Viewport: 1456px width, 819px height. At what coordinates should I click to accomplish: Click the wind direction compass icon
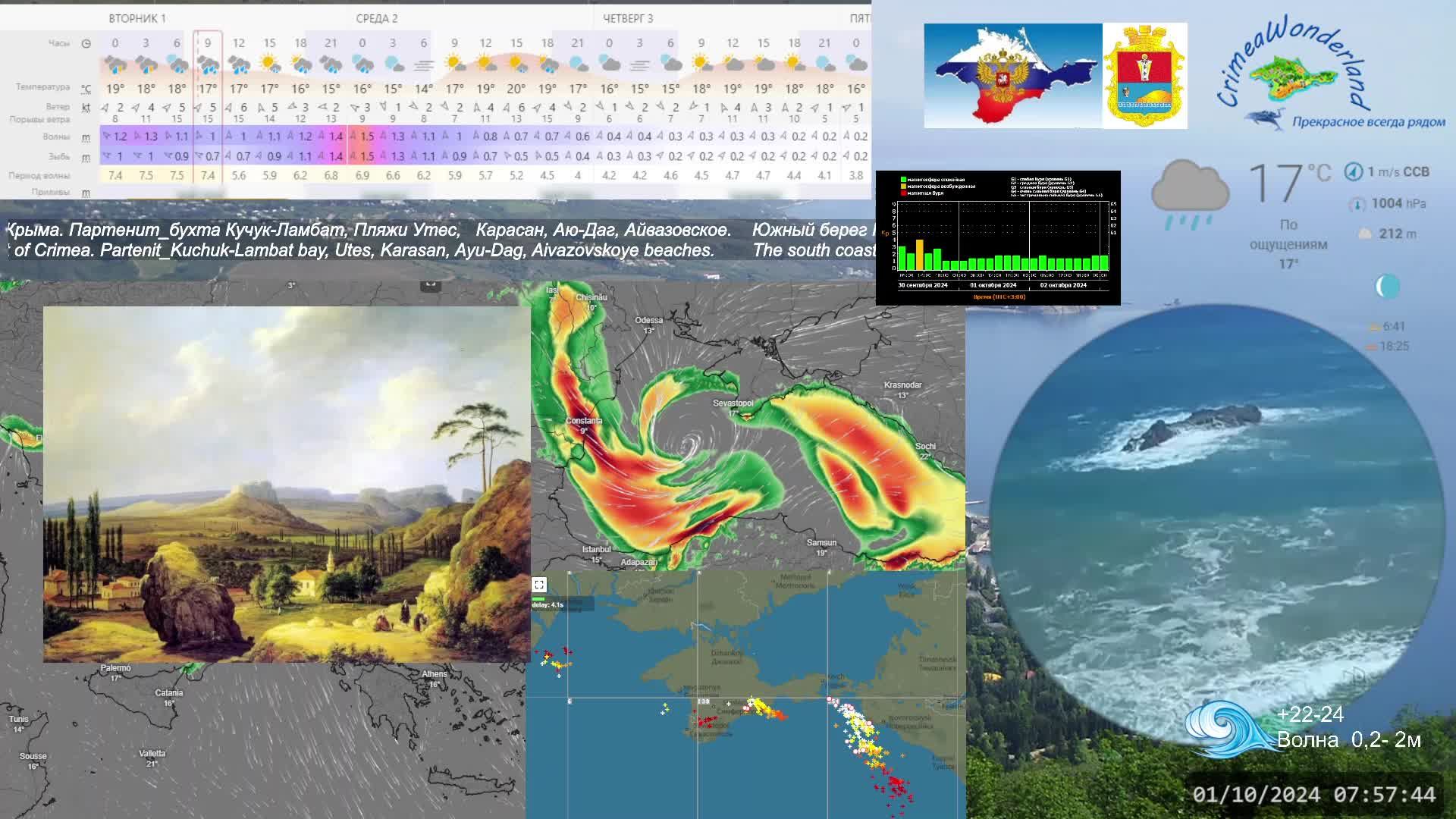(x=1353, y=172)
